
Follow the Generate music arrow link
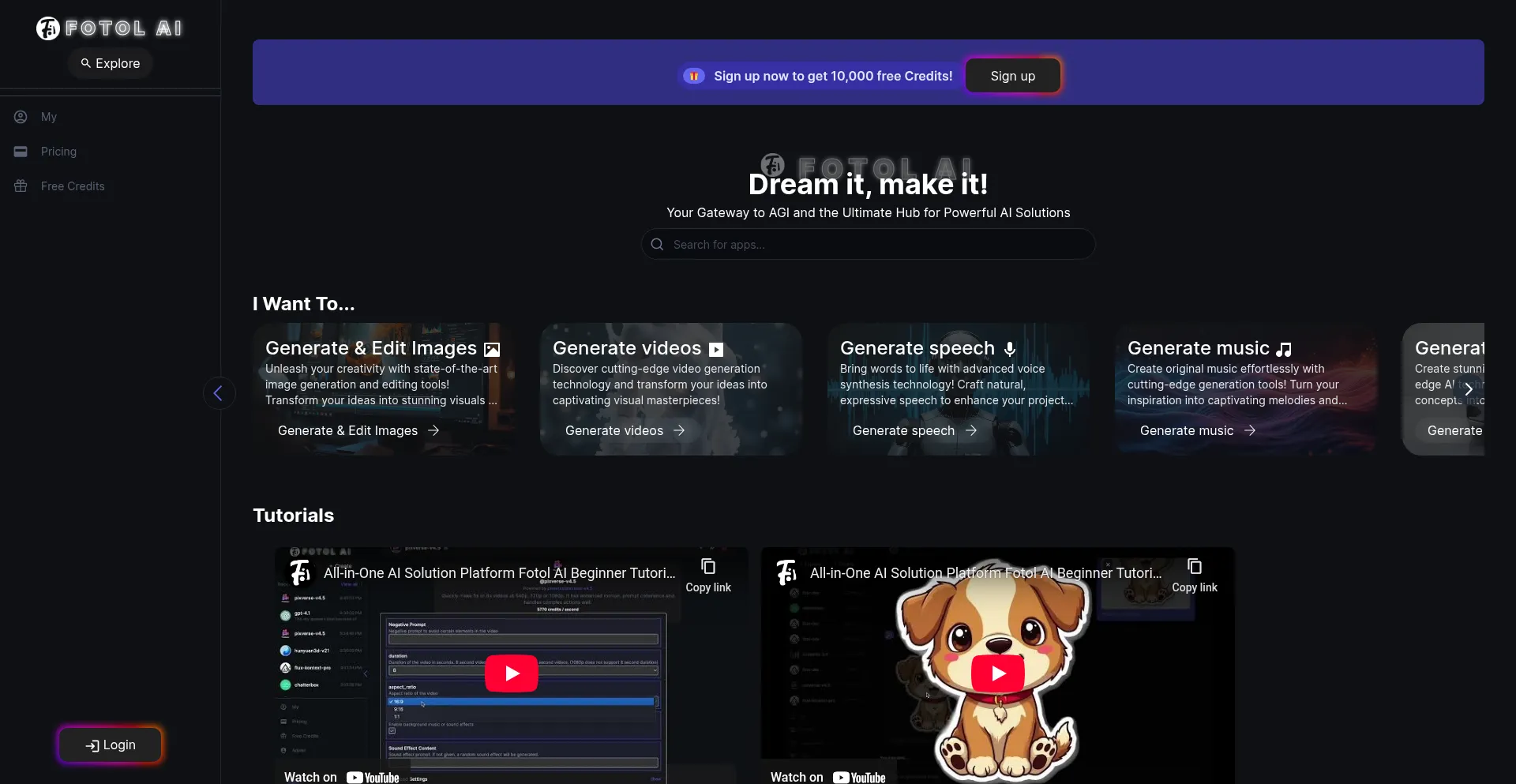tap(1197, 430)
